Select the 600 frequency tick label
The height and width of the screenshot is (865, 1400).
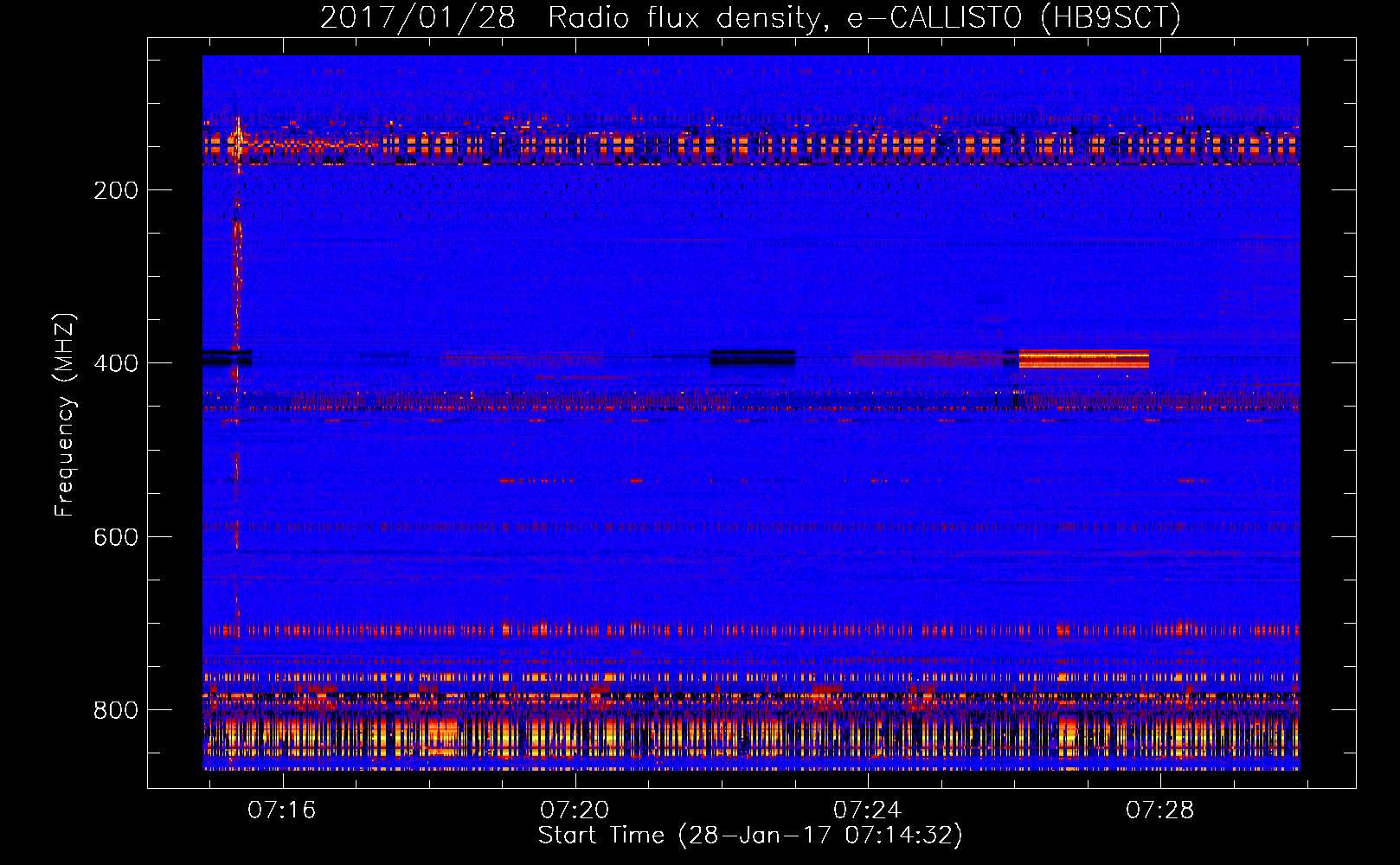(x=116, y=537)
